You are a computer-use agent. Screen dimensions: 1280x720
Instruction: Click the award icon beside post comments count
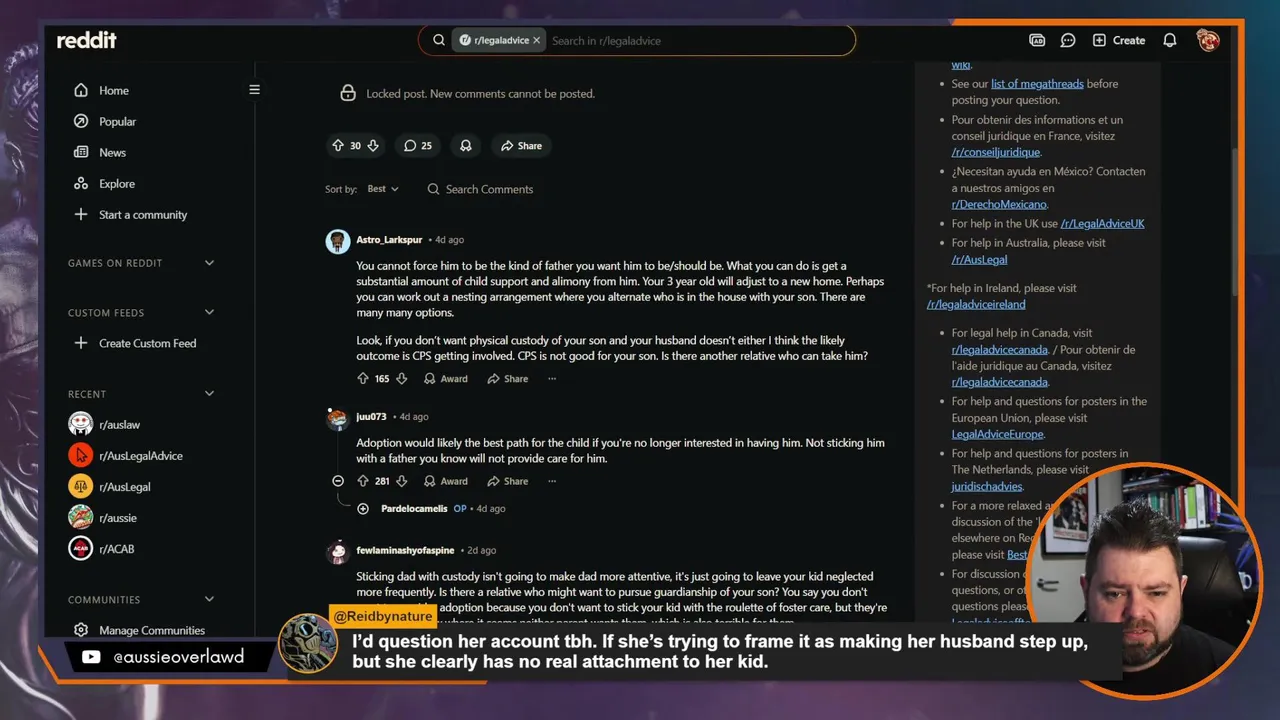point(466,146)
